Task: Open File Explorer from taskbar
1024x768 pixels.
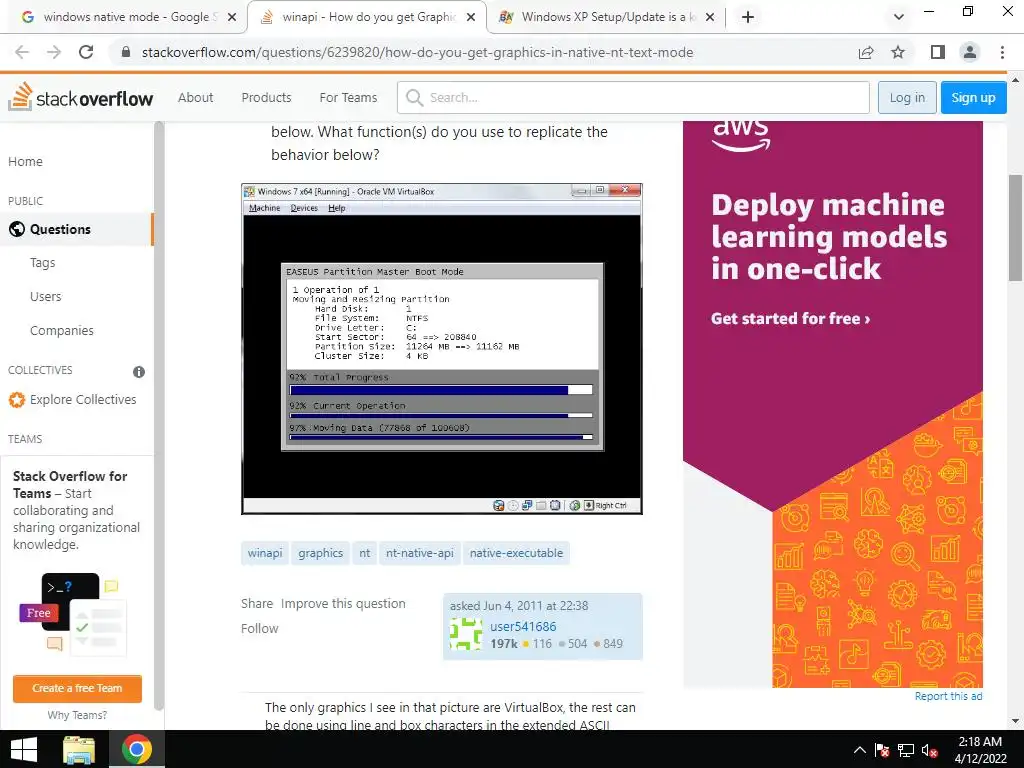Action: tap(79, 749)
